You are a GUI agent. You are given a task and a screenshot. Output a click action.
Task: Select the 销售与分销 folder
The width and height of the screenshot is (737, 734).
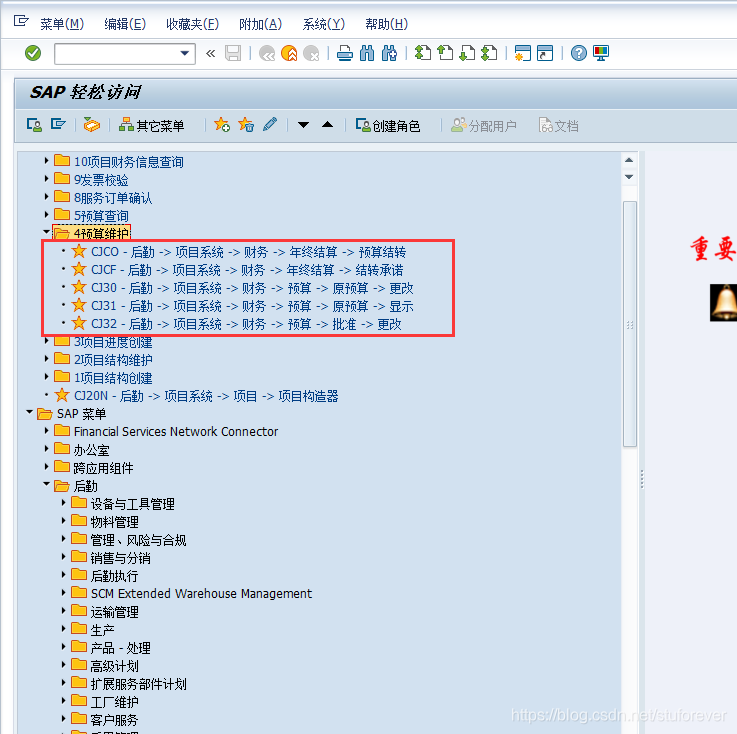[x=120, y=558]
